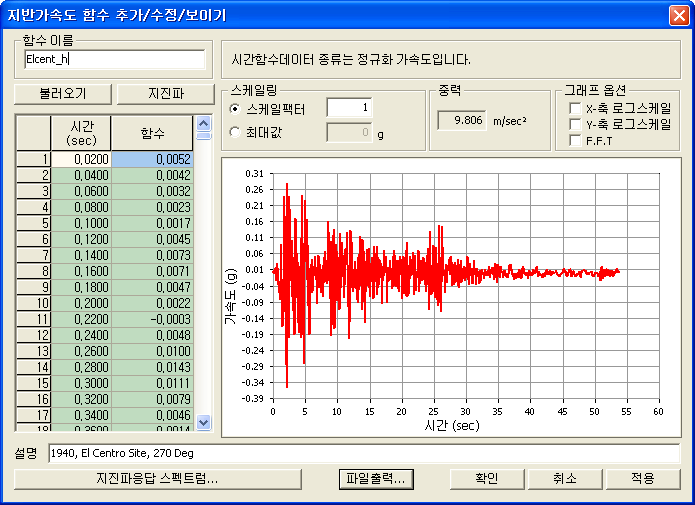
Task: Click the 지진파 button
Action: (x=165, y=94)
